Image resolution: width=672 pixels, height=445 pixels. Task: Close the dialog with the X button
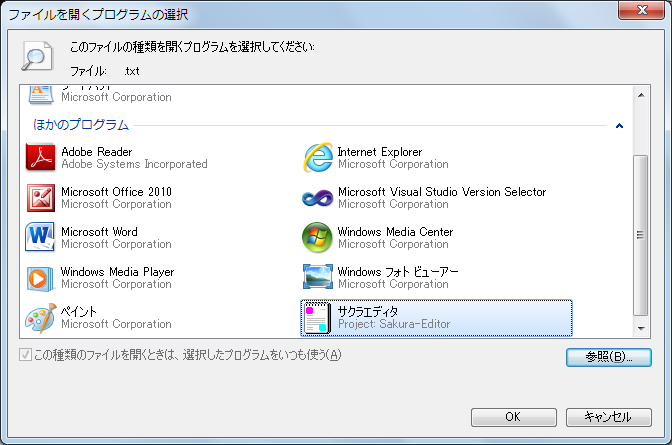641,10
